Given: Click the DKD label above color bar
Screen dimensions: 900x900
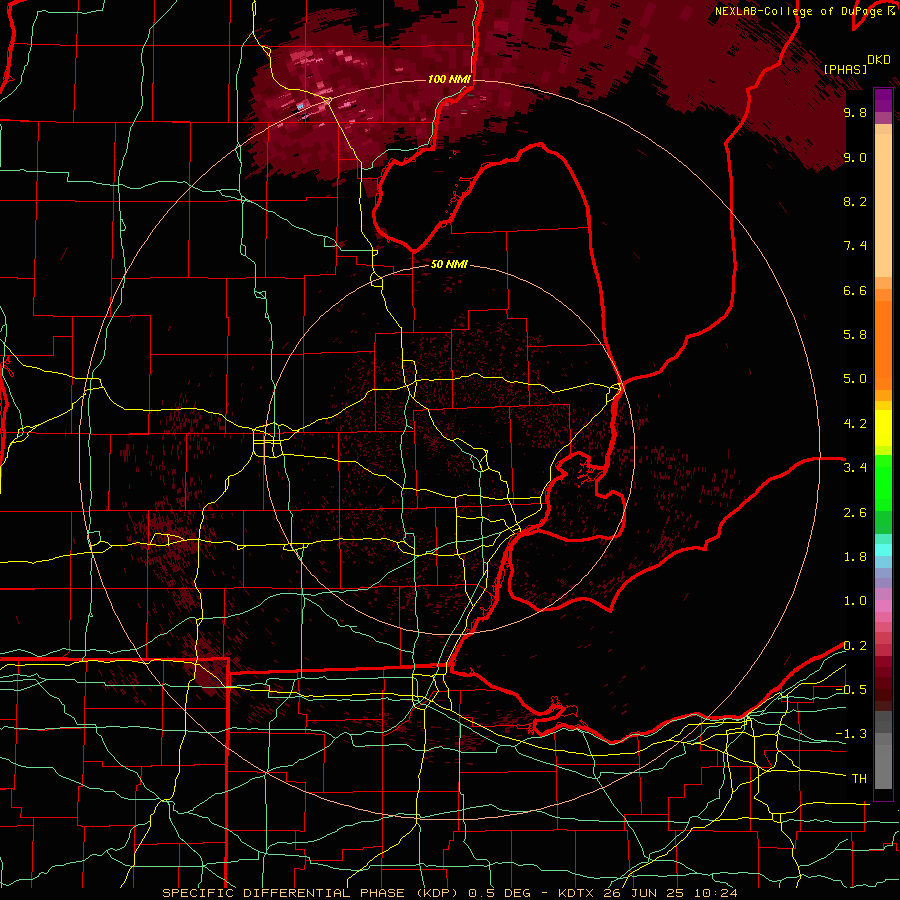Looking at the screenshot, I should point(879,60).
